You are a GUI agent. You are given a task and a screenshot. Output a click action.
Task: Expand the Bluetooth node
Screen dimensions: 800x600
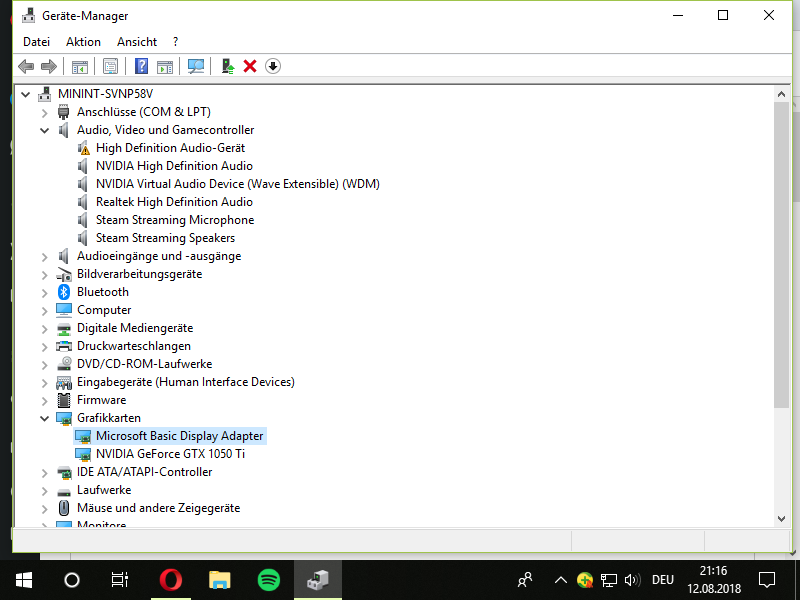pyautogui.click(x=44, y=292)
